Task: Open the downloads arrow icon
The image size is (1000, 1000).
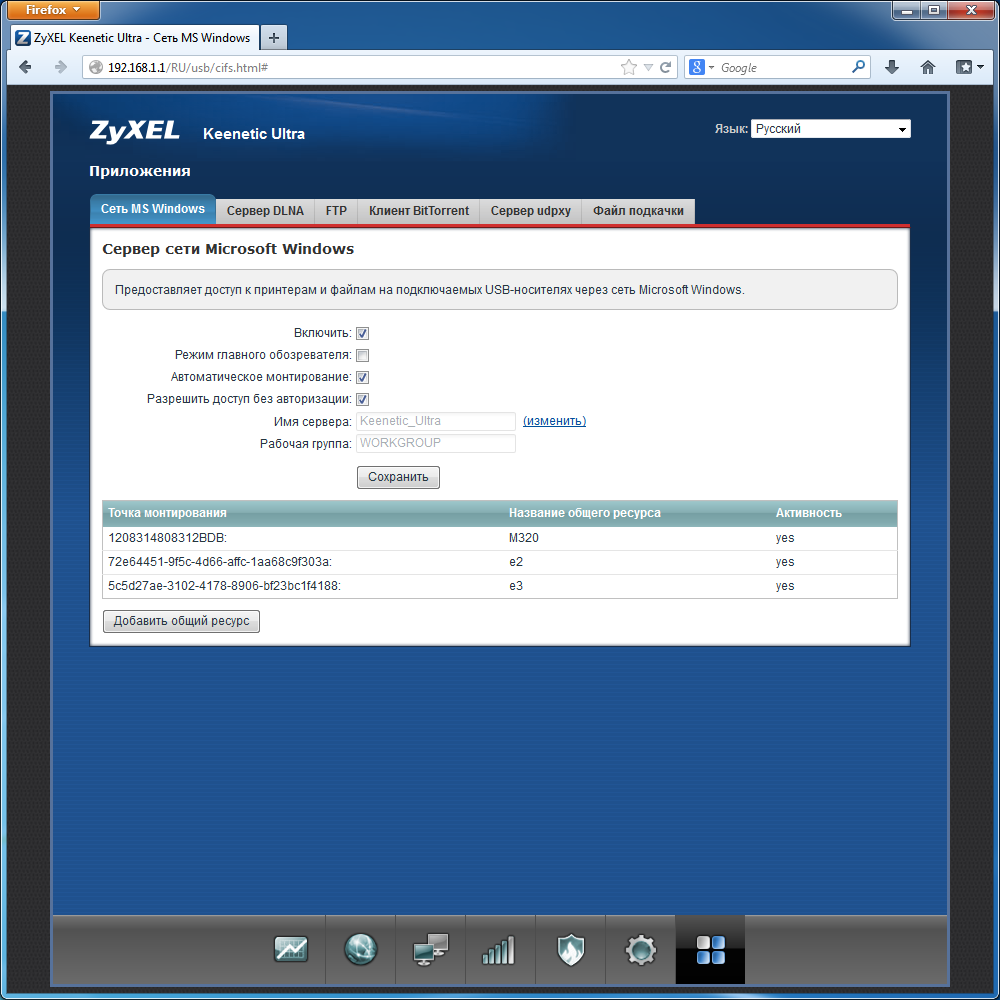Action: (x=892, y=67)
